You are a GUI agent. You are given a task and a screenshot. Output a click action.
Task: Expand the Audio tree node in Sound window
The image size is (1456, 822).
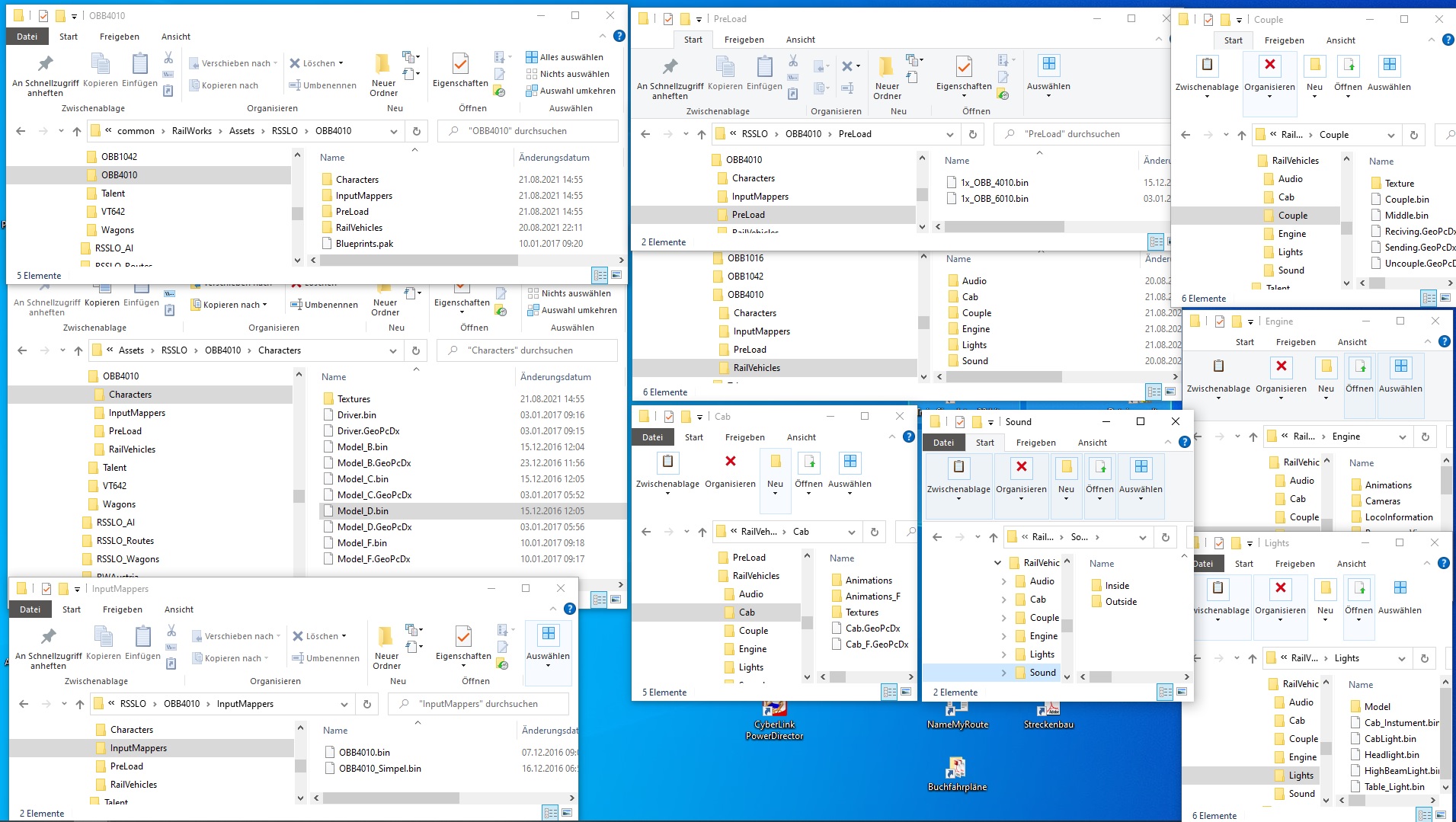(x=1003, y=581)
